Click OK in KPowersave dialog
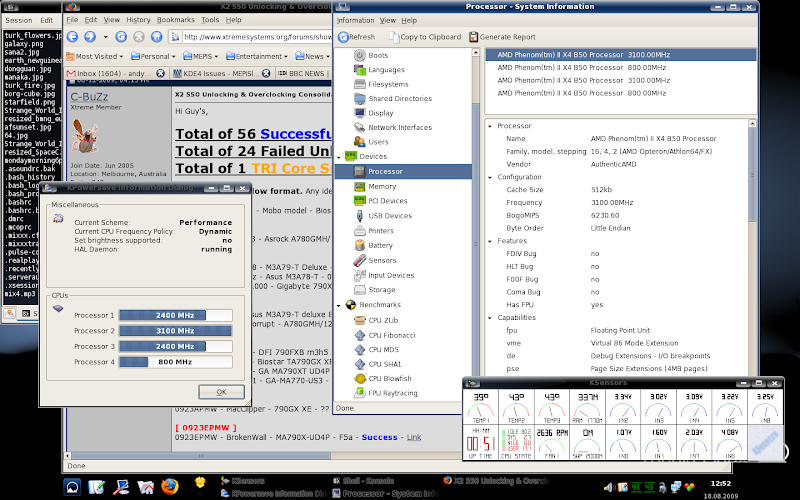This screenshot has width=800, height=500. (221, 392)
